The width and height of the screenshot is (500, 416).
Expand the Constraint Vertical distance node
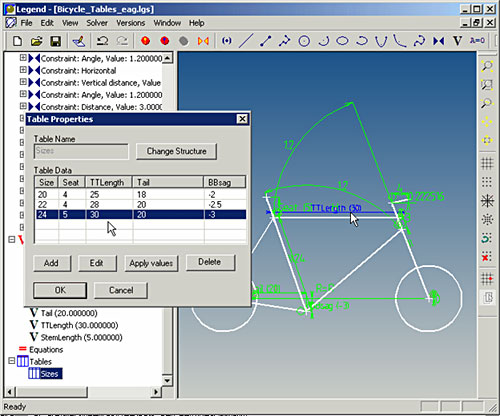pos(23,82)
